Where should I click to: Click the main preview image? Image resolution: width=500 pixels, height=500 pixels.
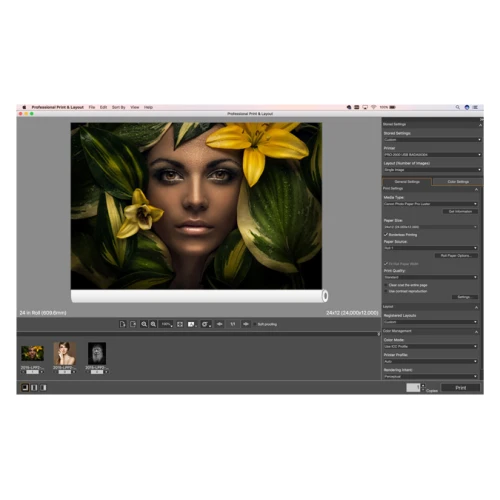click(196, 206)
